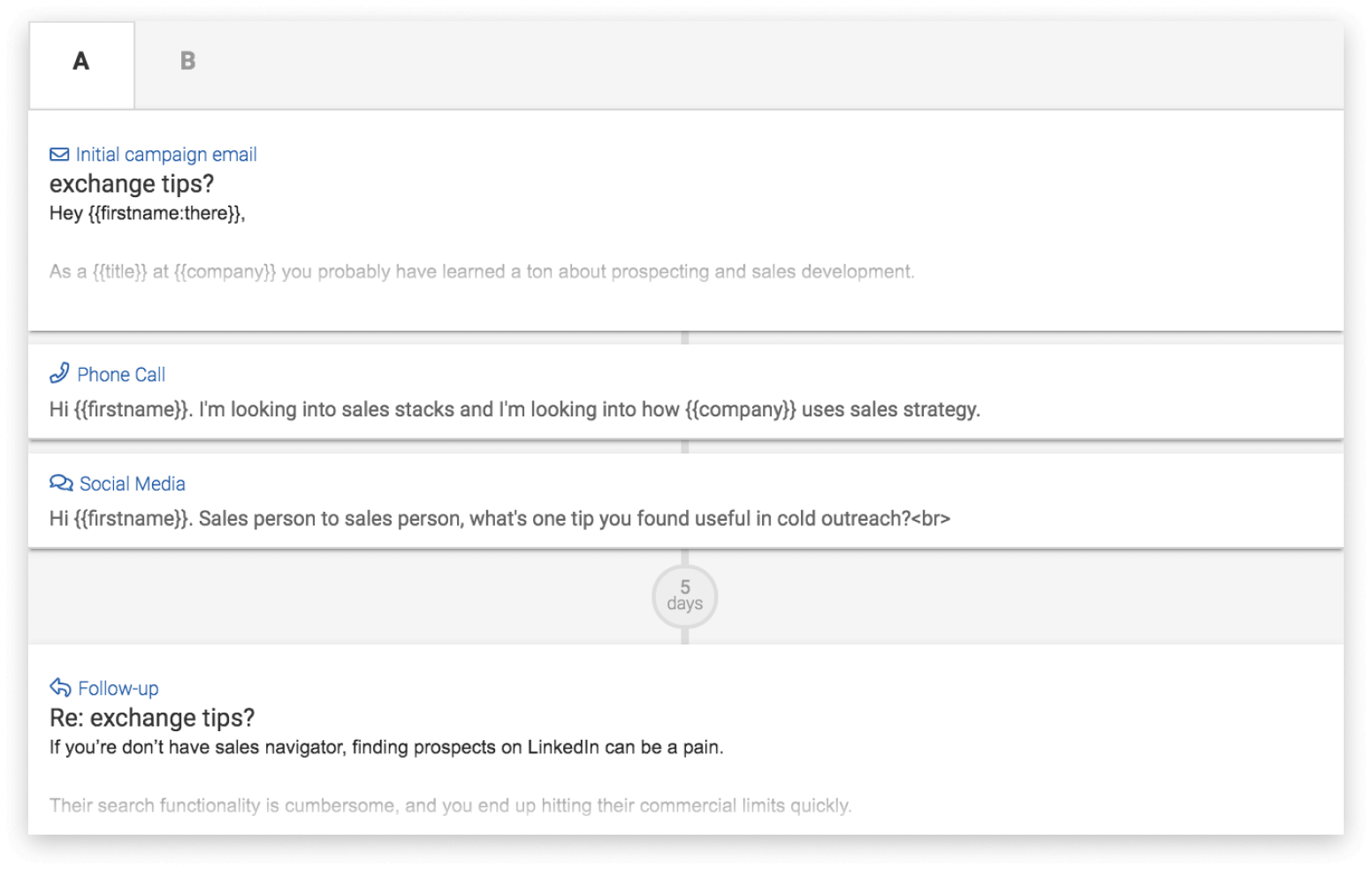Open the Initial campaign email link
The width and height of the screenshot is (1372, 870).
click(x=166, y=154)
